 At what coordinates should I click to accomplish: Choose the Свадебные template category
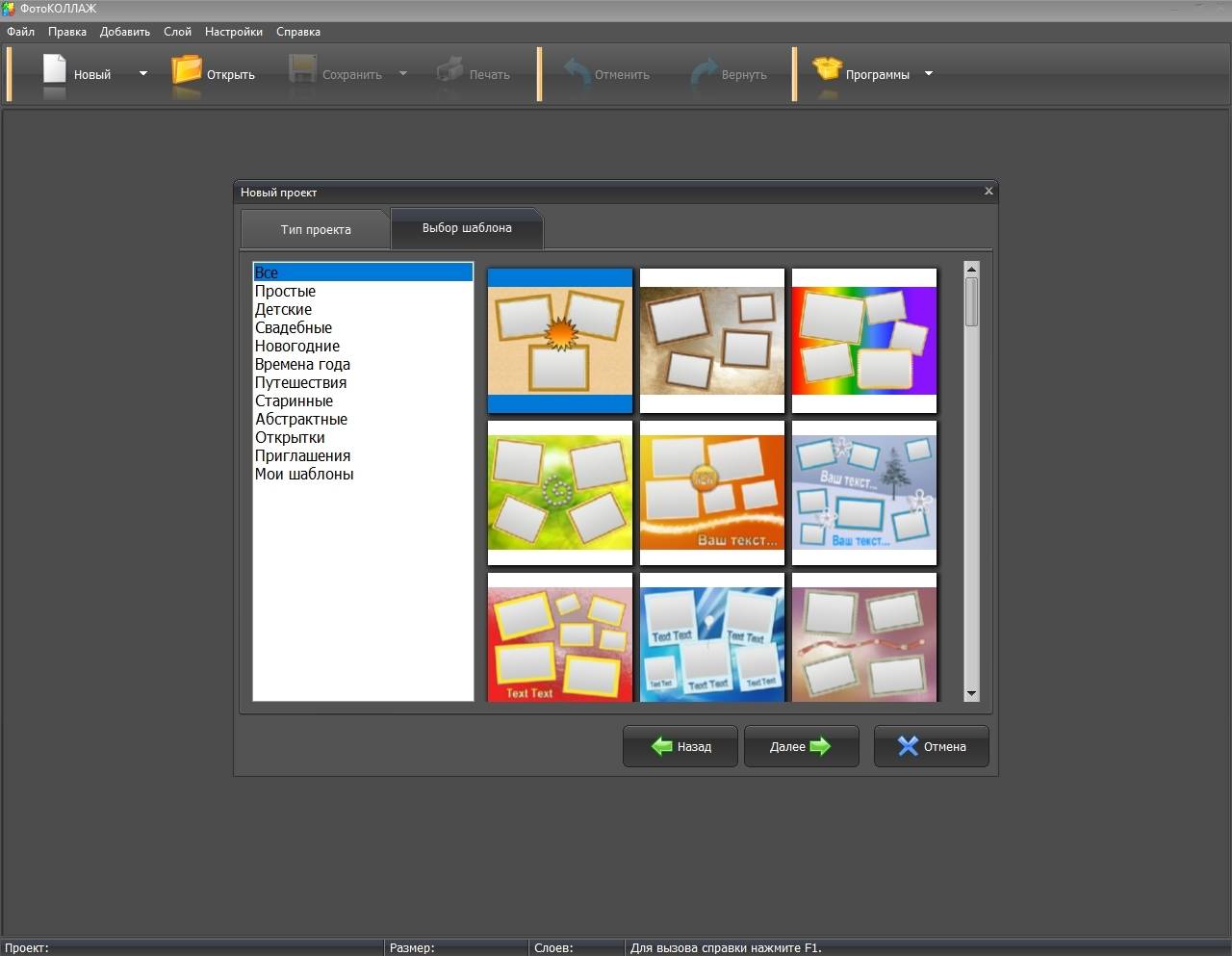(x=363, y=327)
